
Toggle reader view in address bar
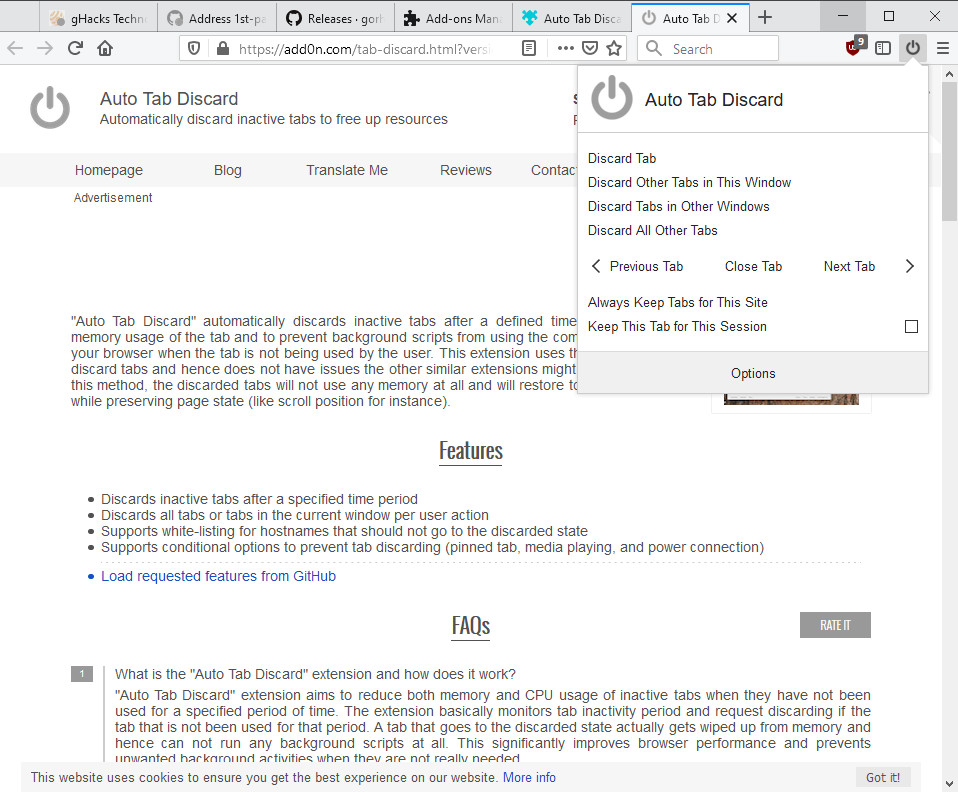pos(529,48)
